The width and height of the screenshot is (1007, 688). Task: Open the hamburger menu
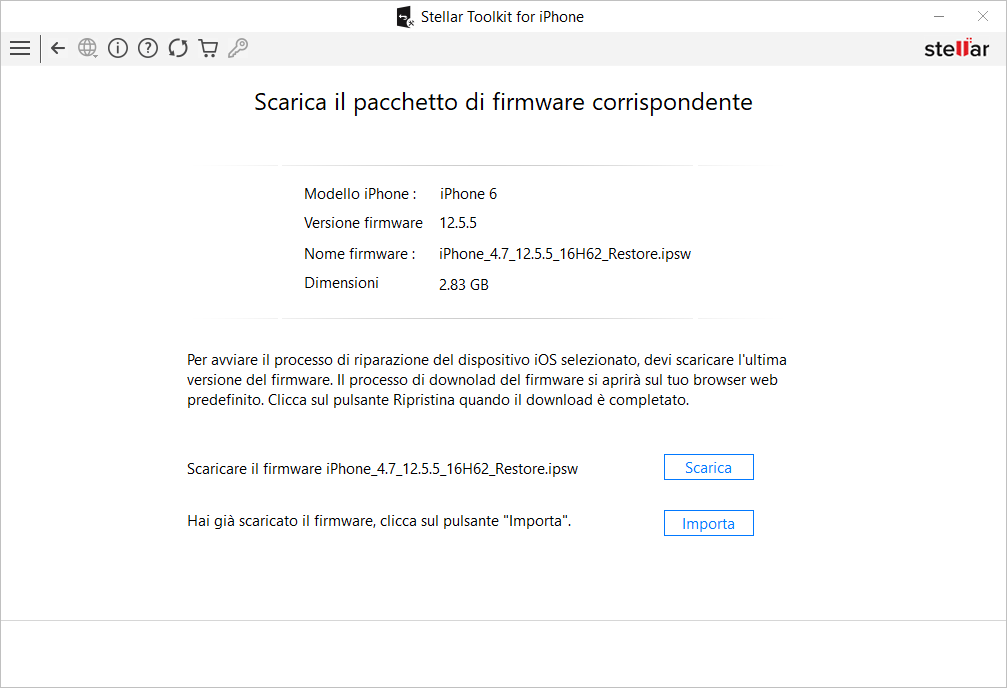pyautogui.click(x=20, y=48)
